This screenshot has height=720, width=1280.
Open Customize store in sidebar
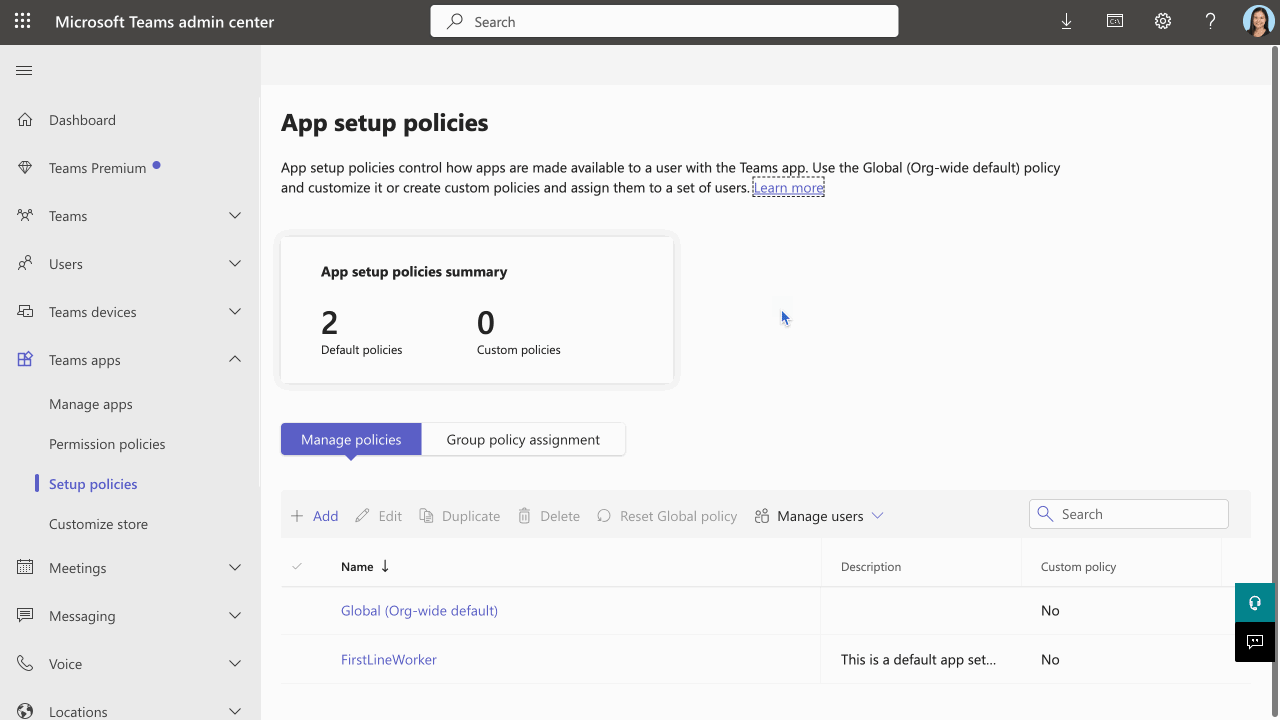98,524
